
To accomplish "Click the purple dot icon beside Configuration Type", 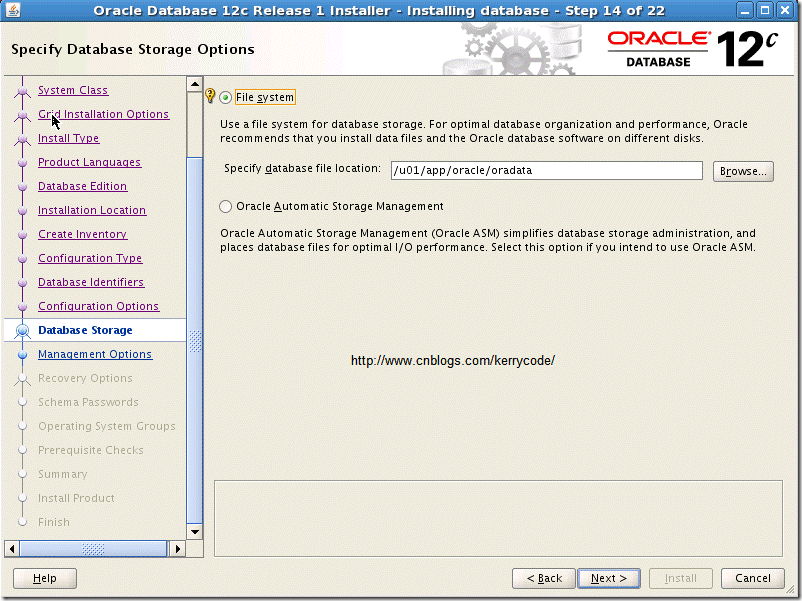I will [22, 259].
